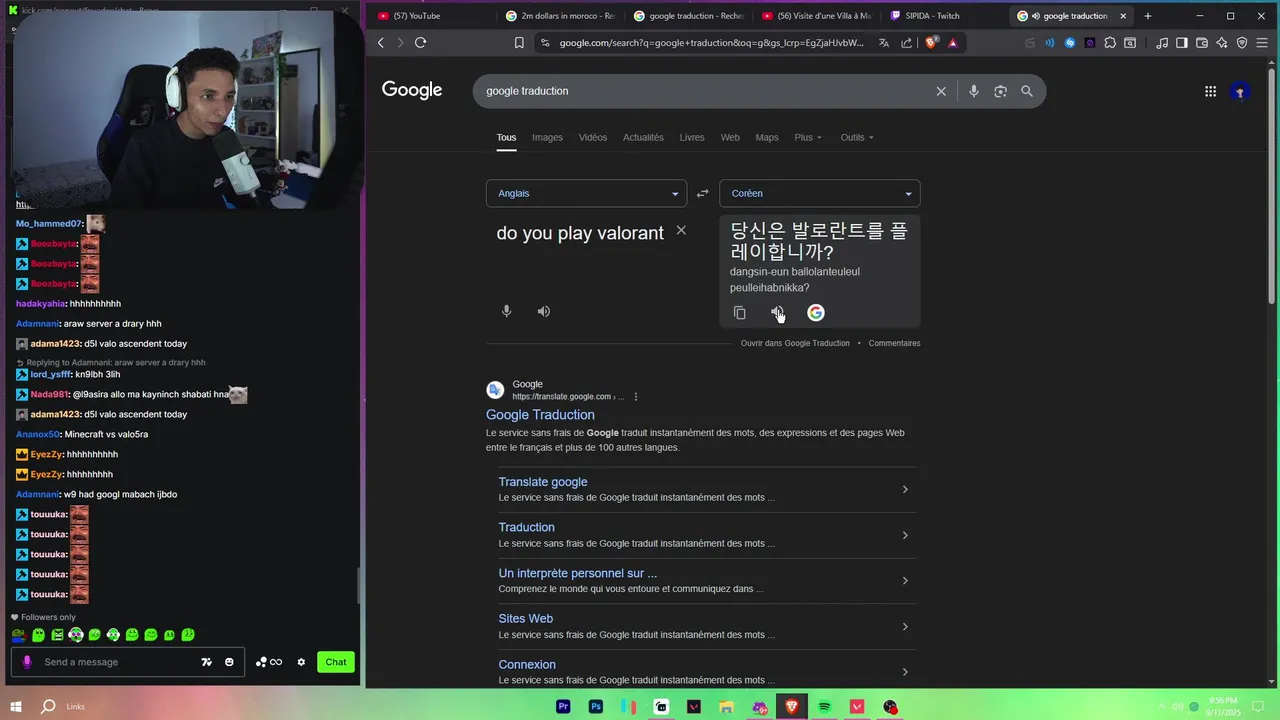Open File Explorer from taskbar
This screenshot has height=720, width=1280.
(x=727, y=707)
